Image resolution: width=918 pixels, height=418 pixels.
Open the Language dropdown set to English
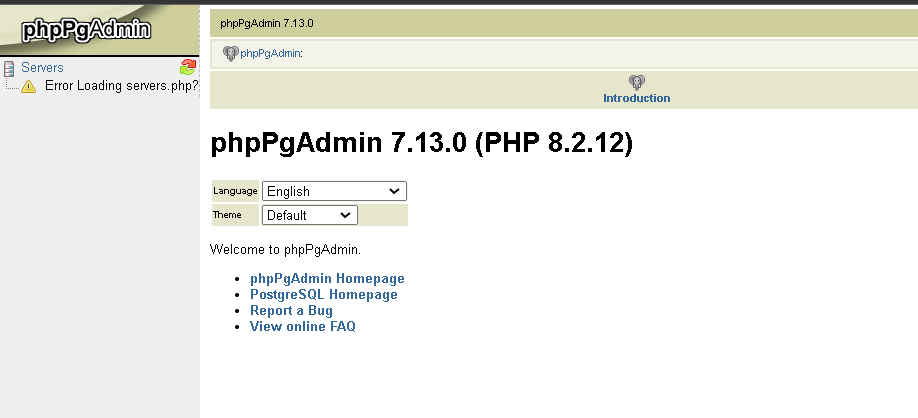(x=334, y=191)
